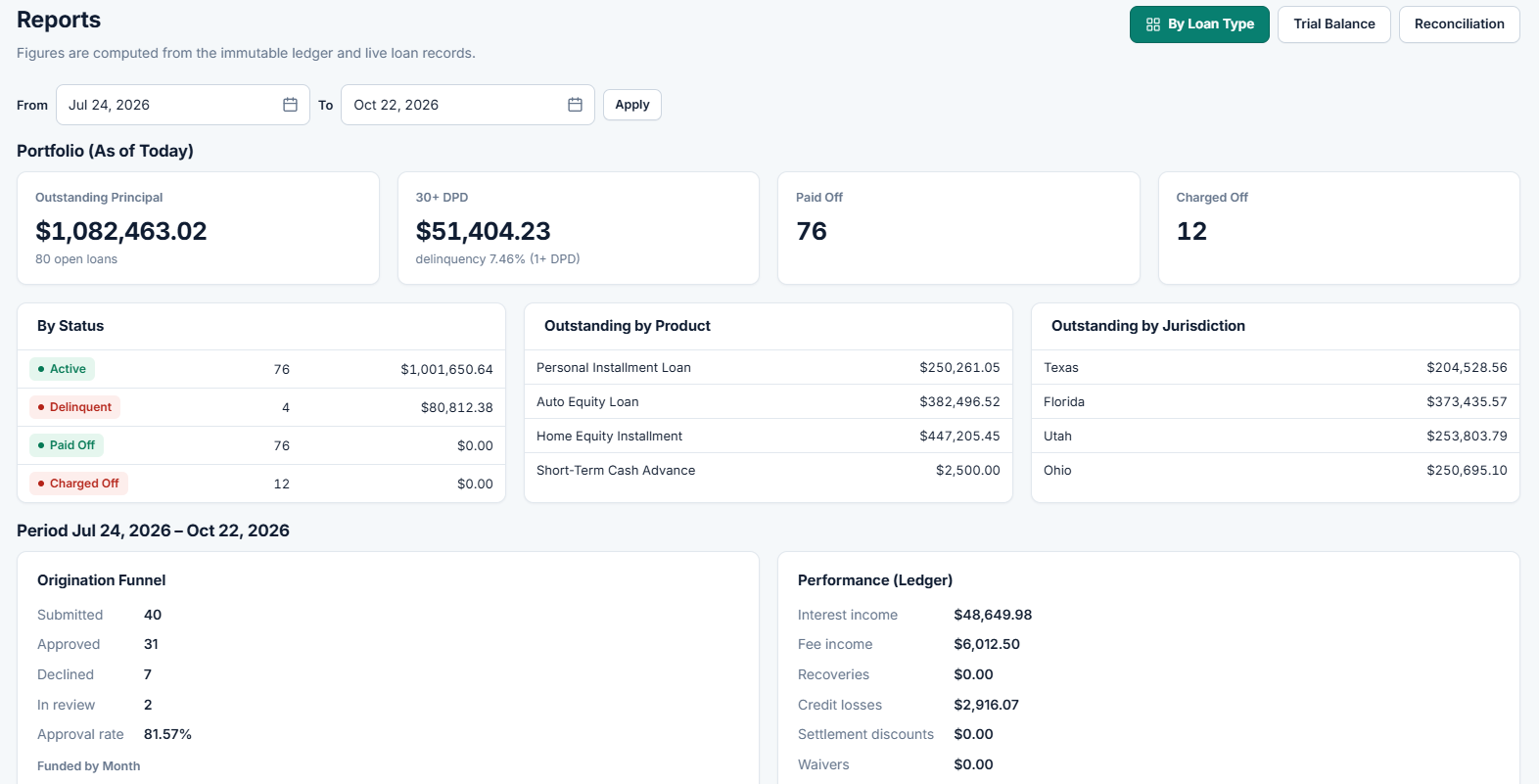Click the Interest income value $48,649.98
Screen dimensions: 1539x784
pyautogui.click(x=993, y=615)
